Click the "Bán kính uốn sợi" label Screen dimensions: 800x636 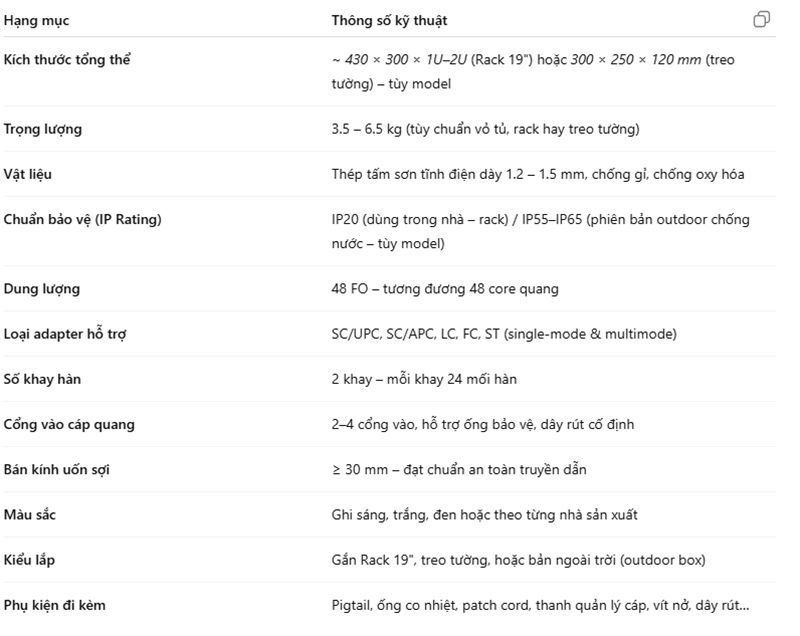pos(58,469)
